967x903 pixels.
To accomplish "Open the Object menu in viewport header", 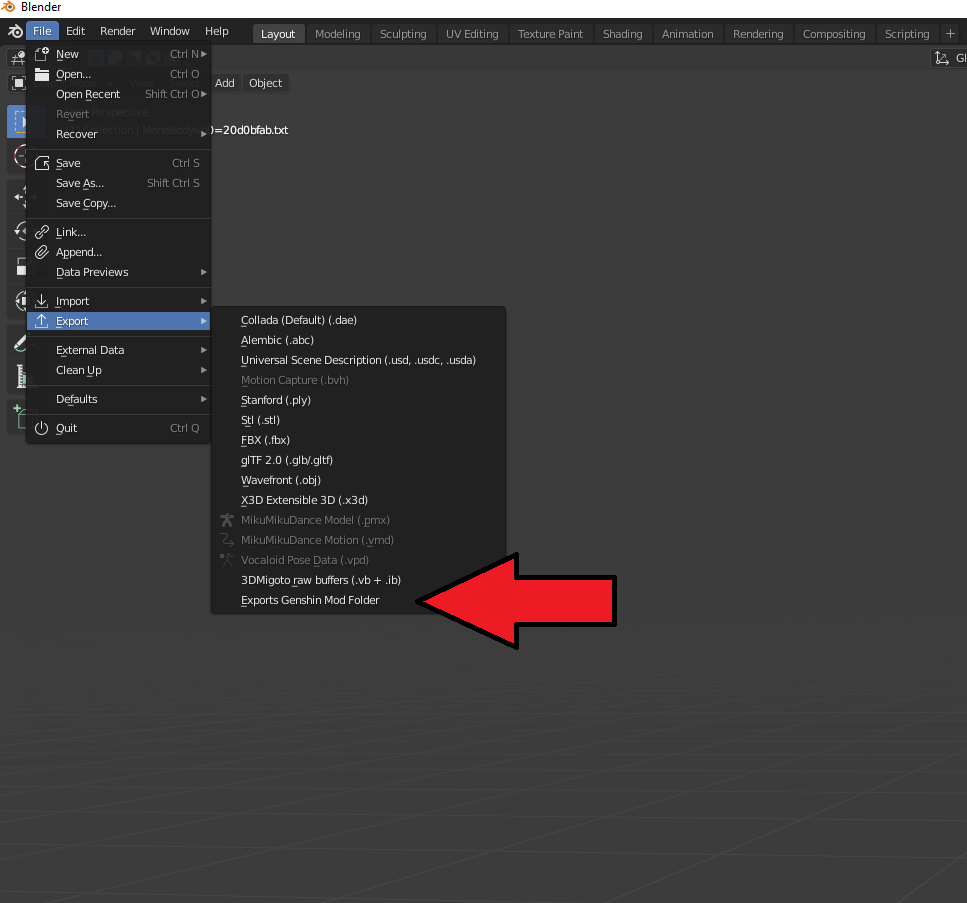I will [x=265, y=83].
